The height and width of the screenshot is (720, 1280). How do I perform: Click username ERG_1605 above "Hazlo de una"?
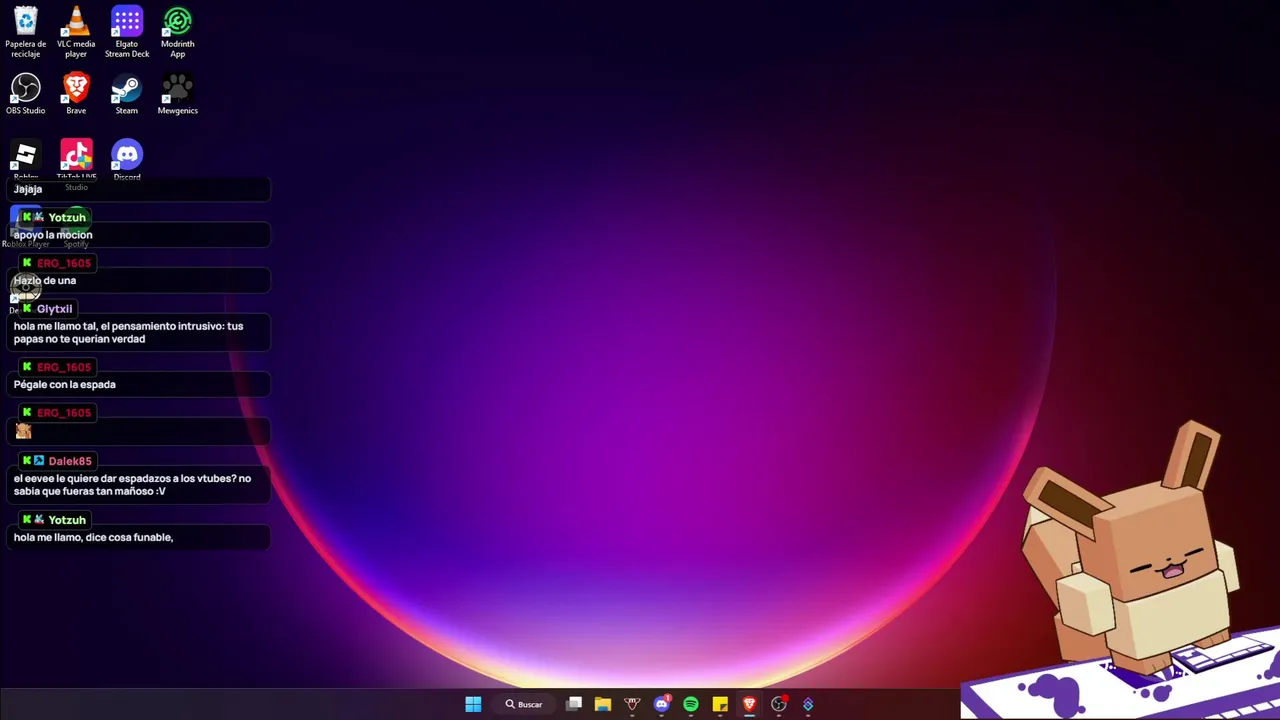tap(64, 263)
